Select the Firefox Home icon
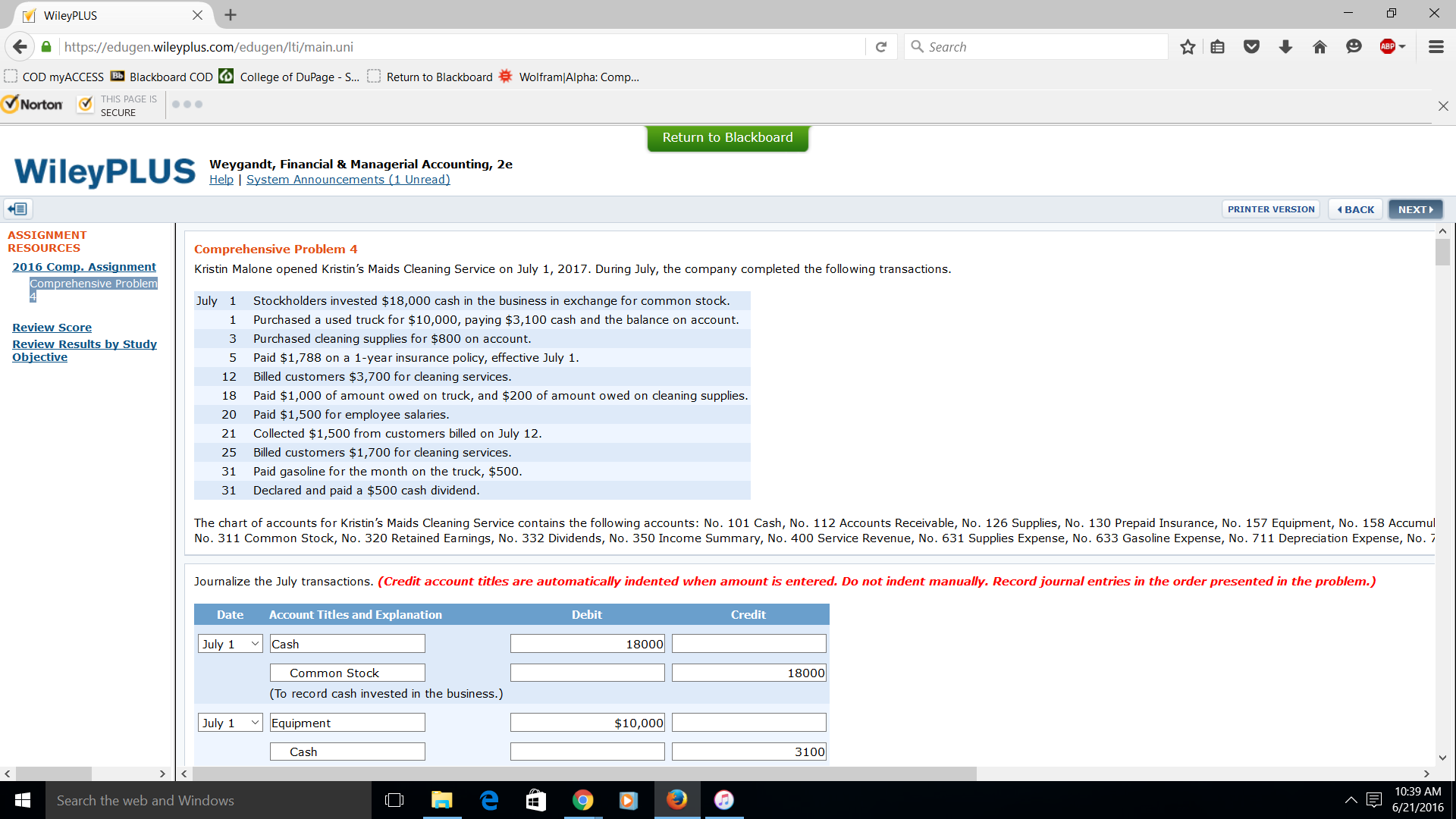 (1319, 46)
